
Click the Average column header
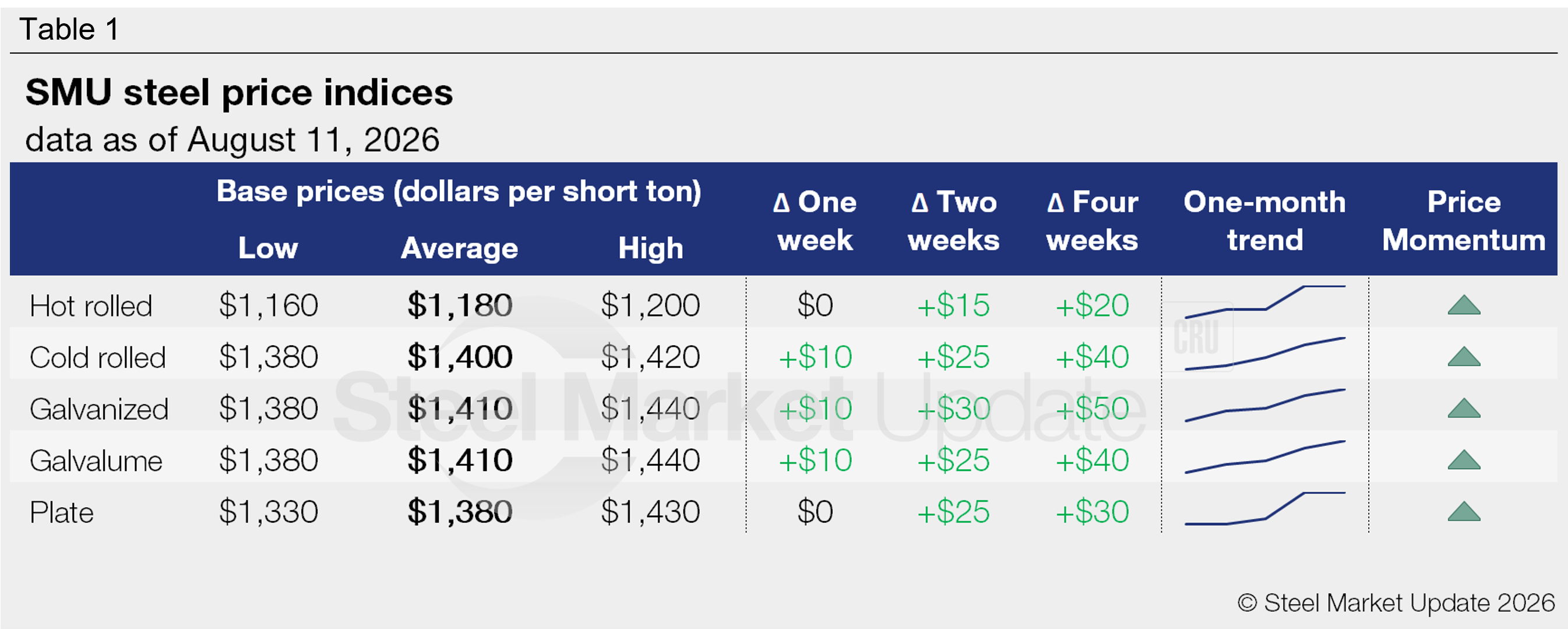[459, 248]
